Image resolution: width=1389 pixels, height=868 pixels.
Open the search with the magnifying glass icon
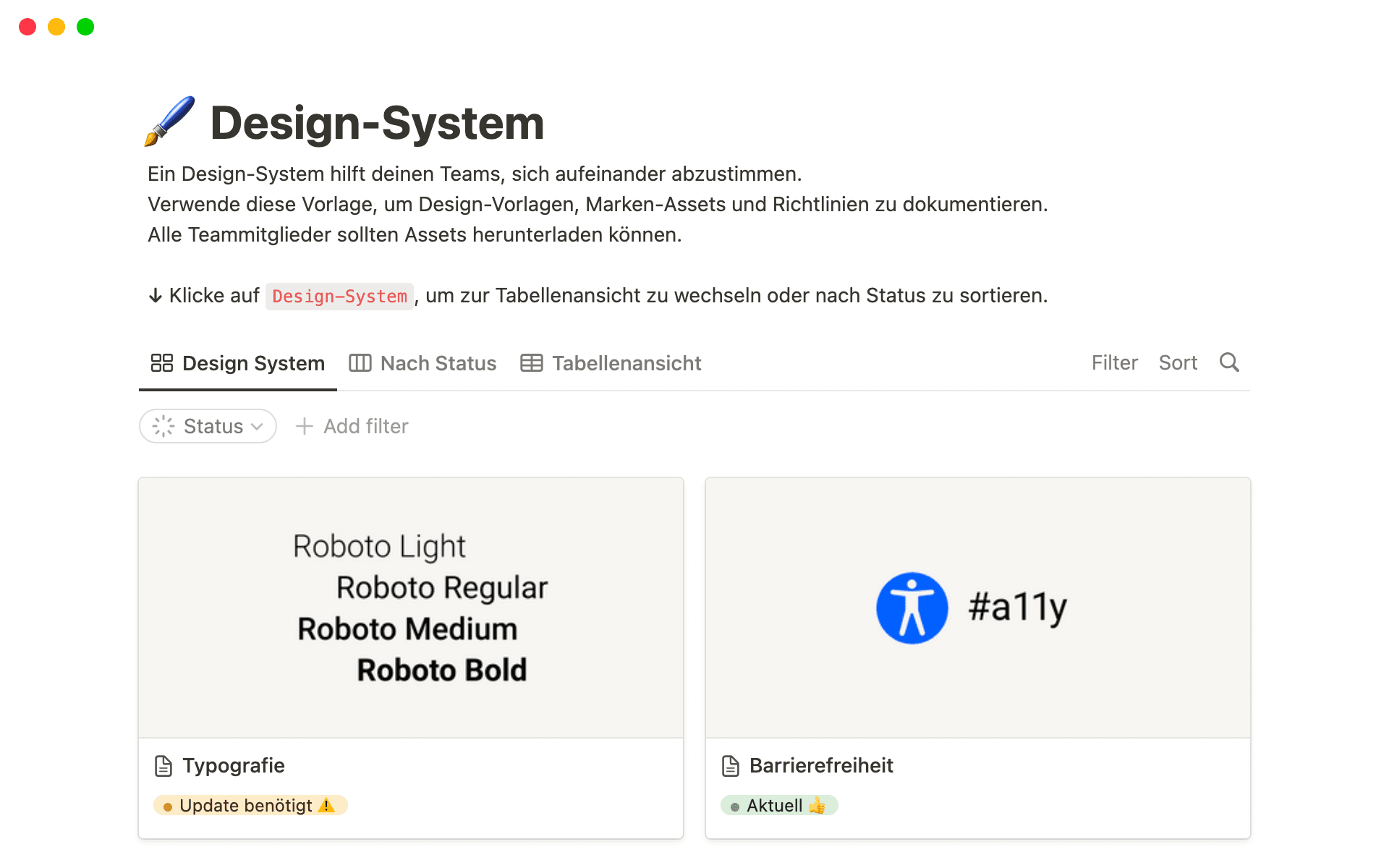pyautogui.click(x=1229, y=362)
